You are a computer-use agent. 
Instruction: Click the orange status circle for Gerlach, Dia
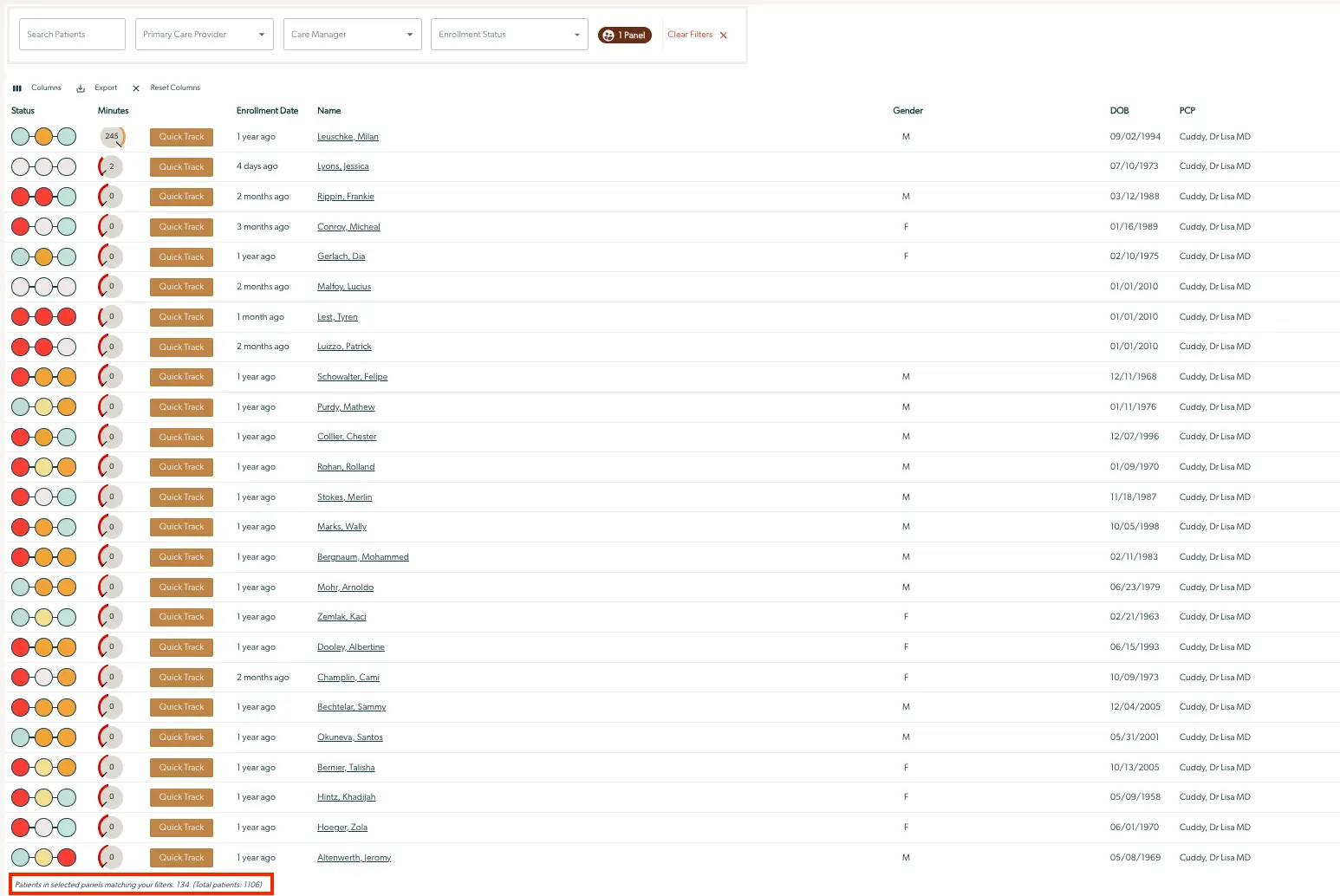pyautogui.click(x=43, y=256)
